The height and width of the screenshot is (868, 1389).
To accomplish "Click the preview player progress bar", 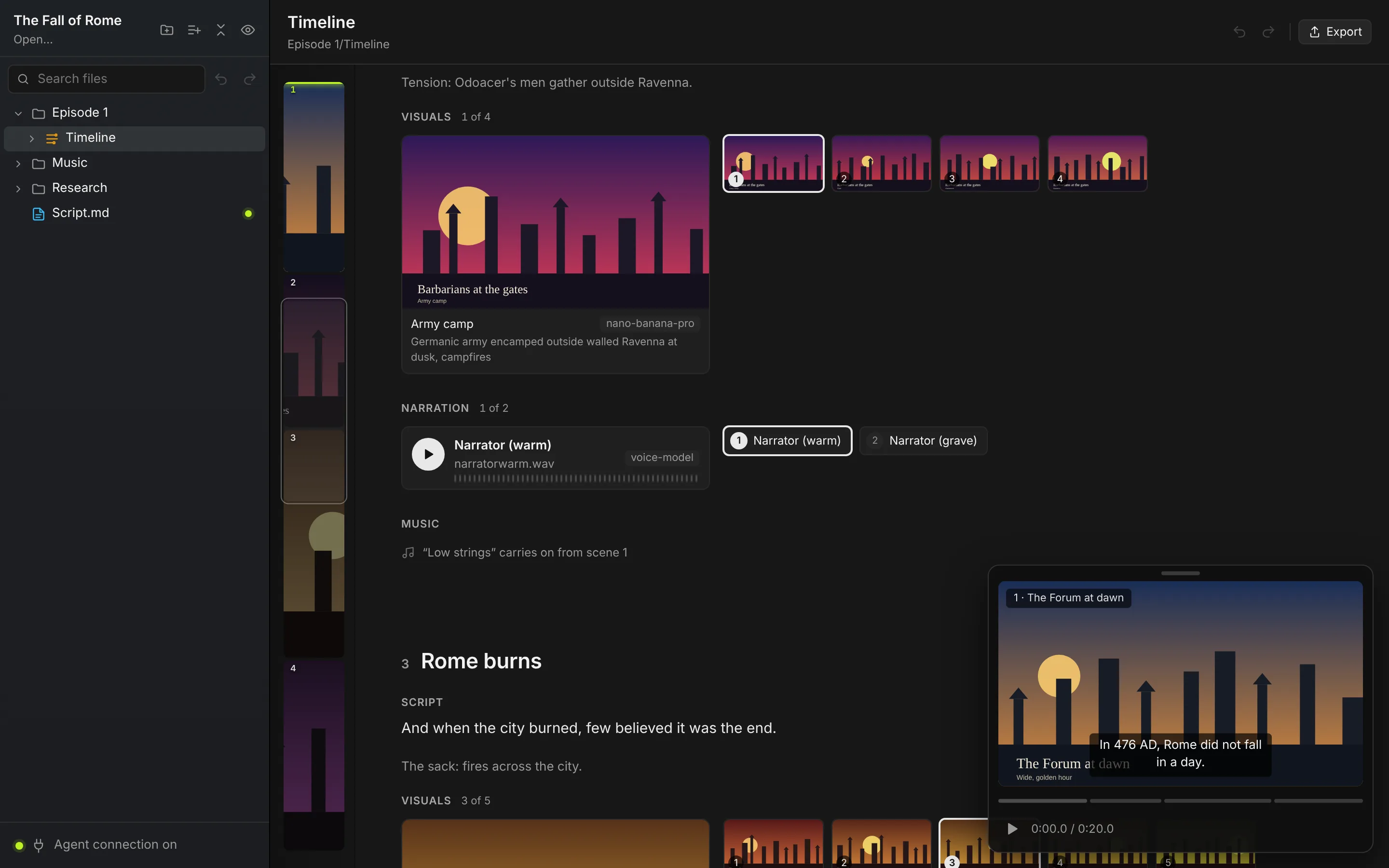I will click(1180, 801).
